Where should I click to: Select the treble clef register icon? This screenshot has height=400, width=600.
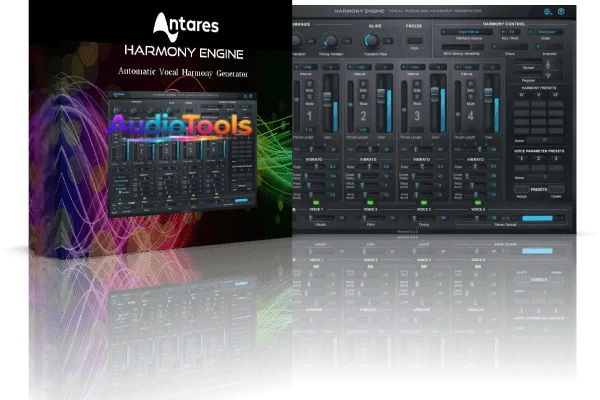point(548,64)
